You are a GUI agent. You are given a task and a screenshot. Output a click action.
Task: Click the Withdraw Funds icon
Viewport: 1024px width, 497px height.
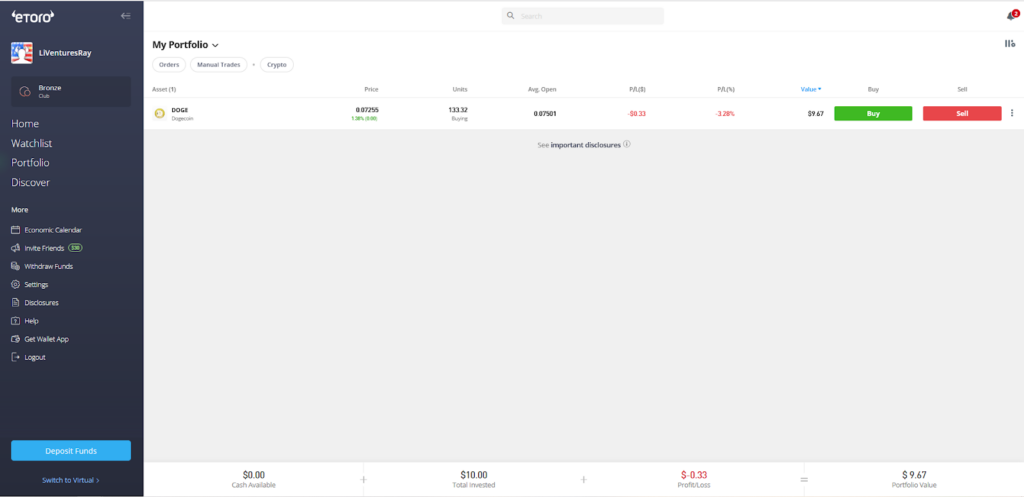pos(16,266)
